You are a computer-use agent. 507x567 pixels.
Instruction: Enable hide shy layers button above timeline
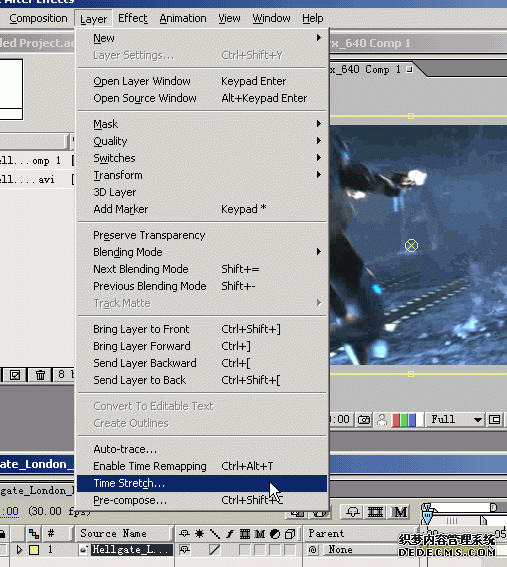353,512
